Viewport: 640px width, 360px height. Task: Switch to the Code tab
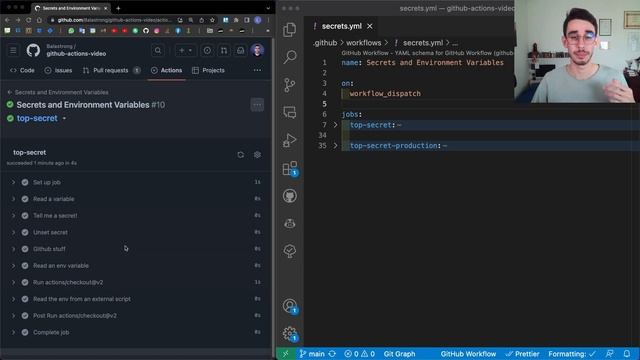pos(22,70)
